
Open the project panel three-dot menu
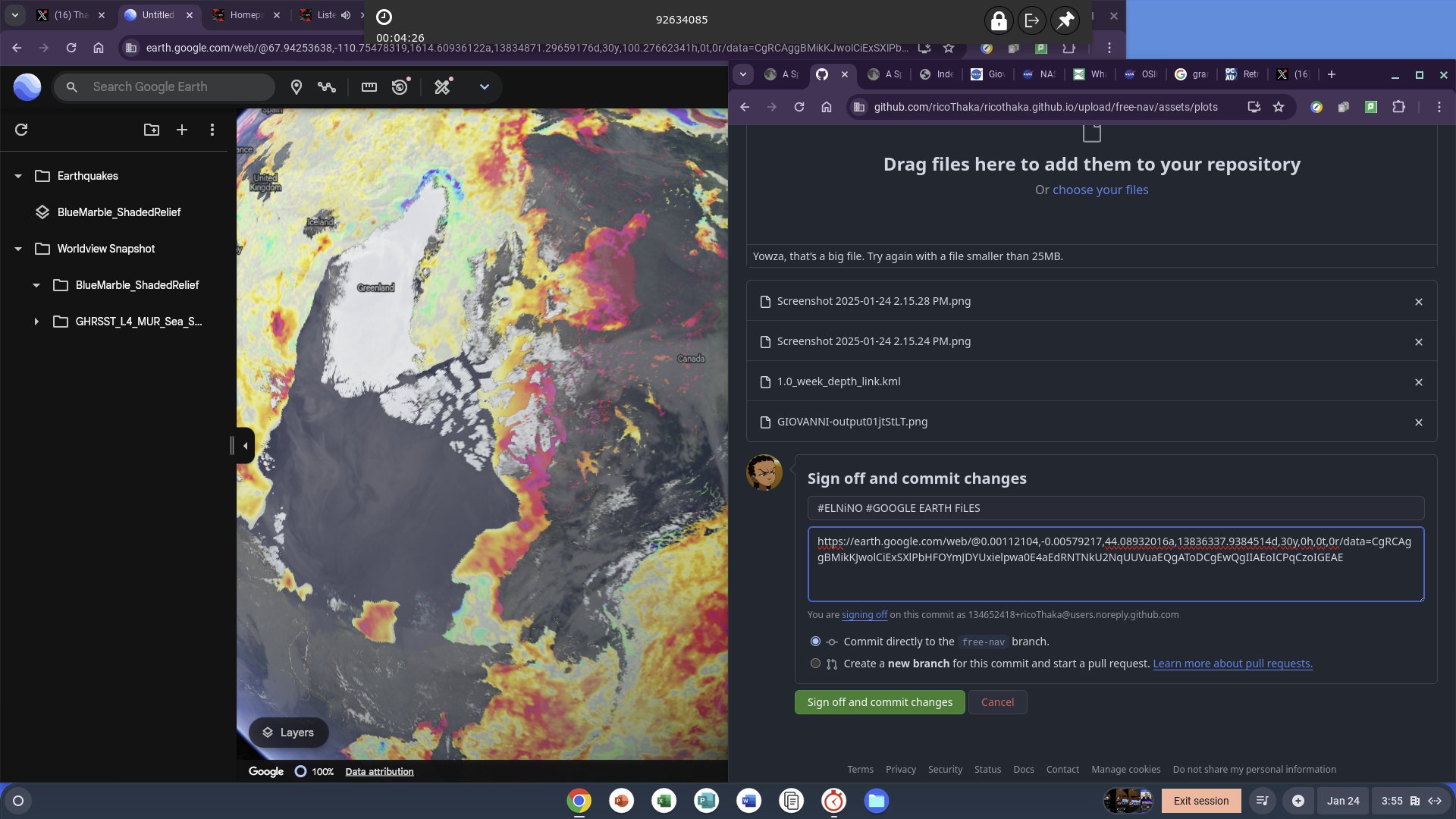pos(212,130)
